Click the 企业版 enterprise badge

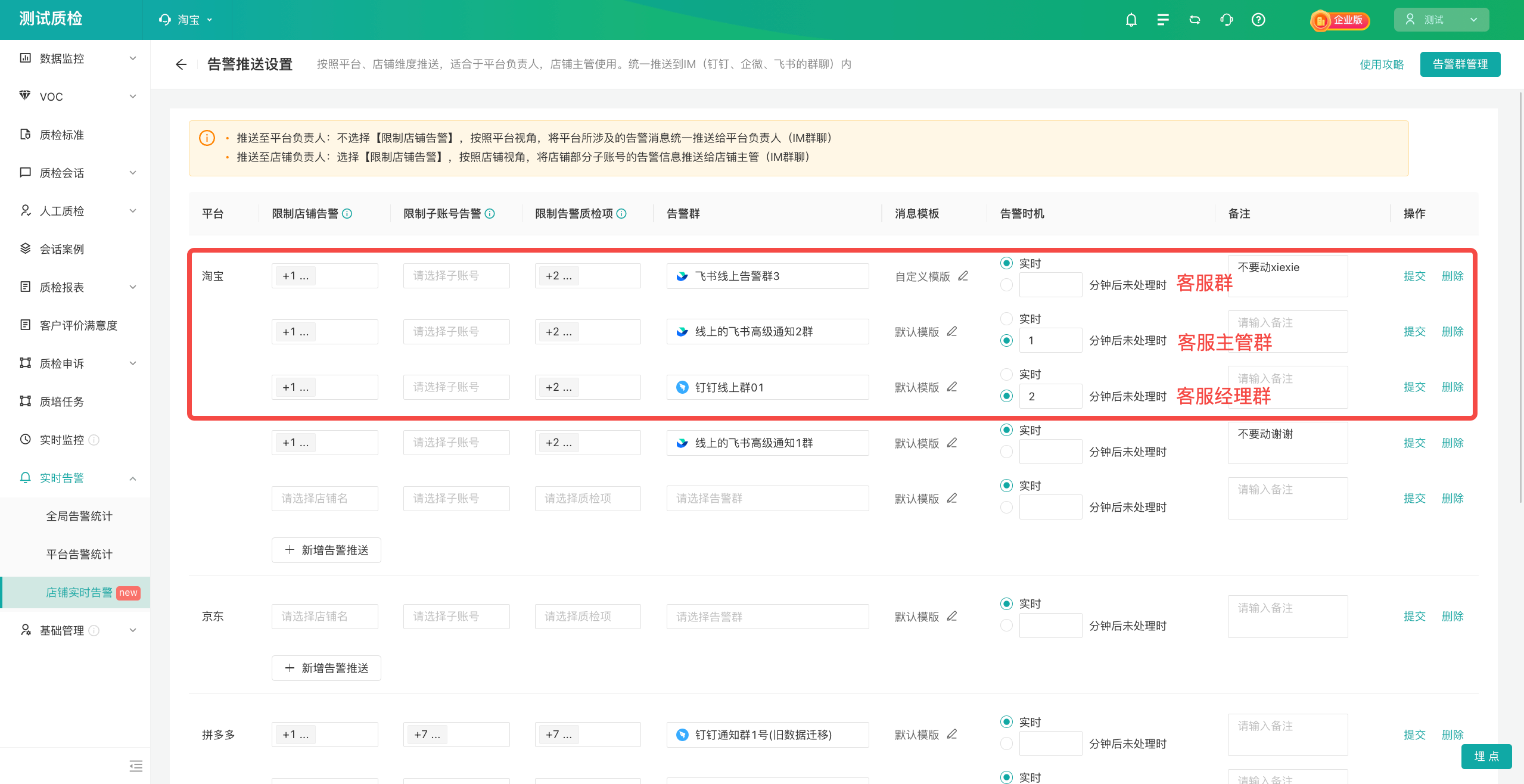(x=1339, y=20)
